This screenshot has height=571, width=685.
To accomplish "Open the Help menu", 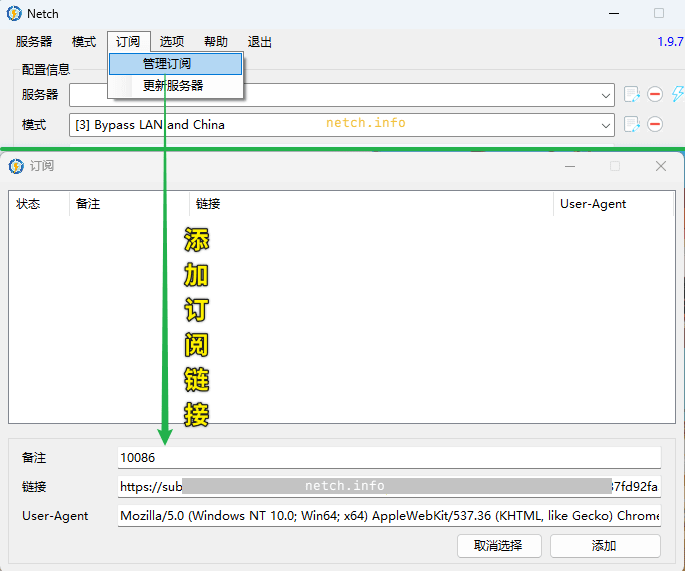I will coord(216,42).
